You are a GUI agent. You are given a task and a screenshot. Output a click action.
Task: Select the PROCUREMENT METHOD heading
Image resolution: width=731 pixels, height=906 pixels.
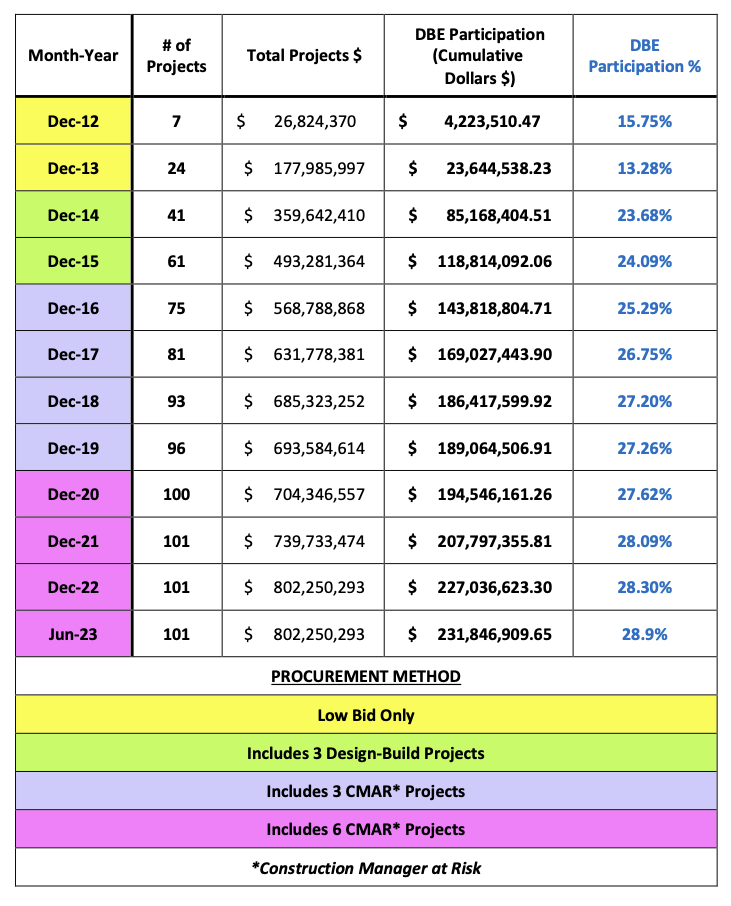click(366, 676)
